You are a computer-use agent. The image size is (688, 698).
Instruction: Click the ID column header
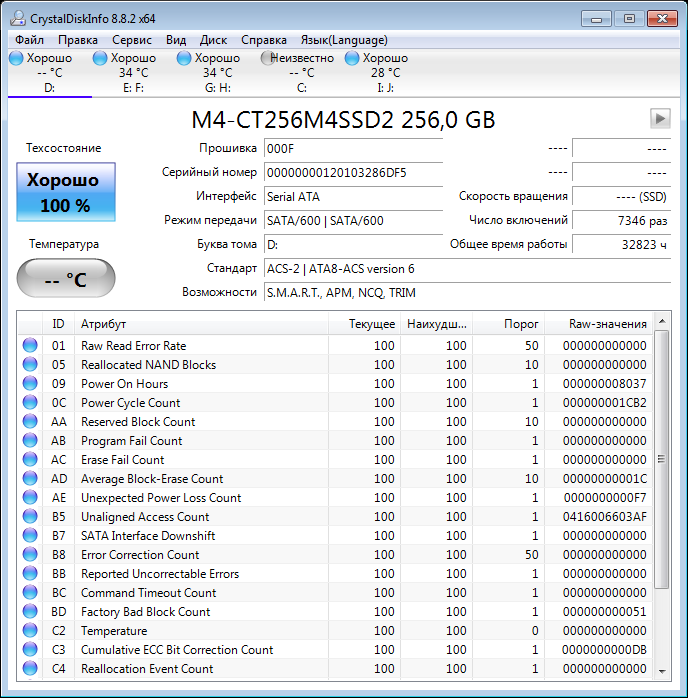click(58, 324)
